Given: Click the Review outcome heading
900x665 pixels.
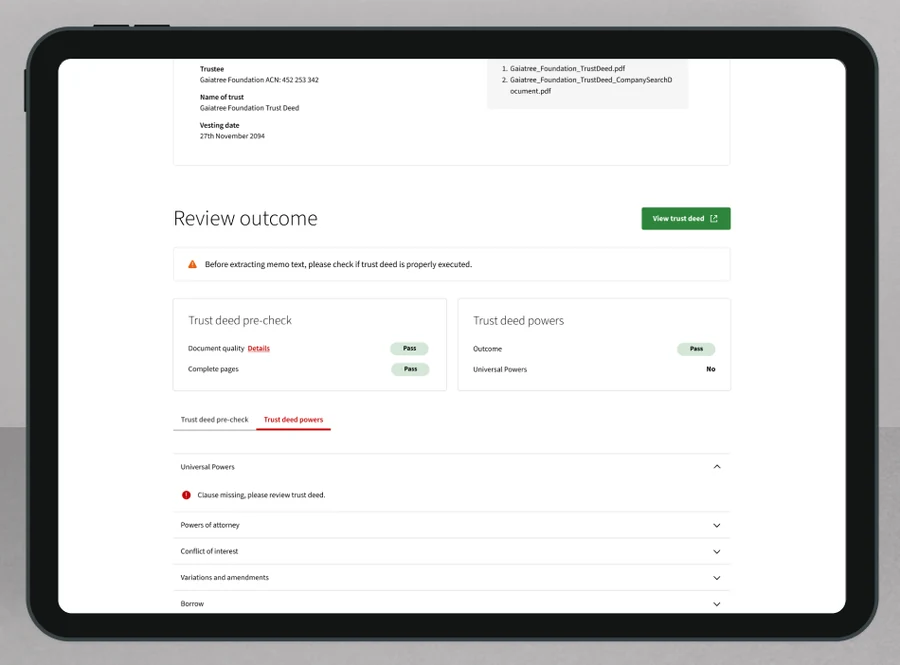Looking at the screenshot, I should [245, 219].
